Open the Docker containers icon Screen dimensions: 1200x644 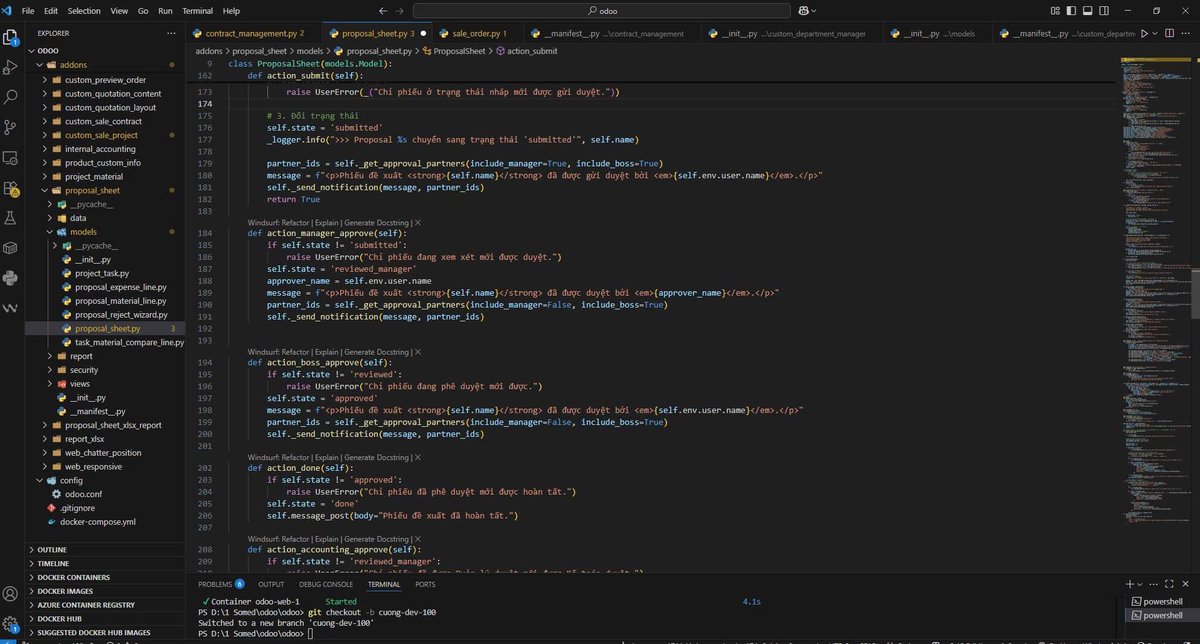[x=12, y=247]
